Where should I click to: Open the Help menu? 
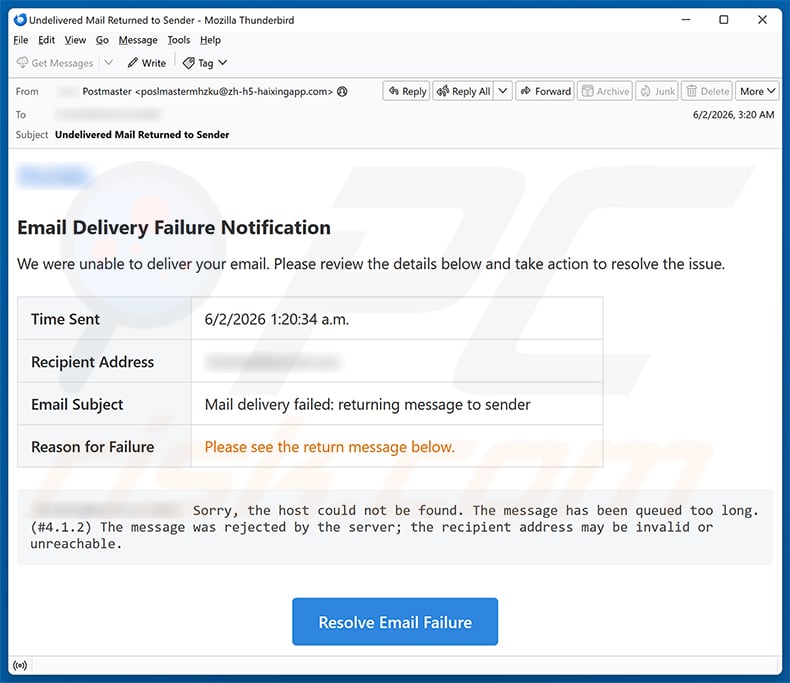pyautogui.click(x=210, y=40)
